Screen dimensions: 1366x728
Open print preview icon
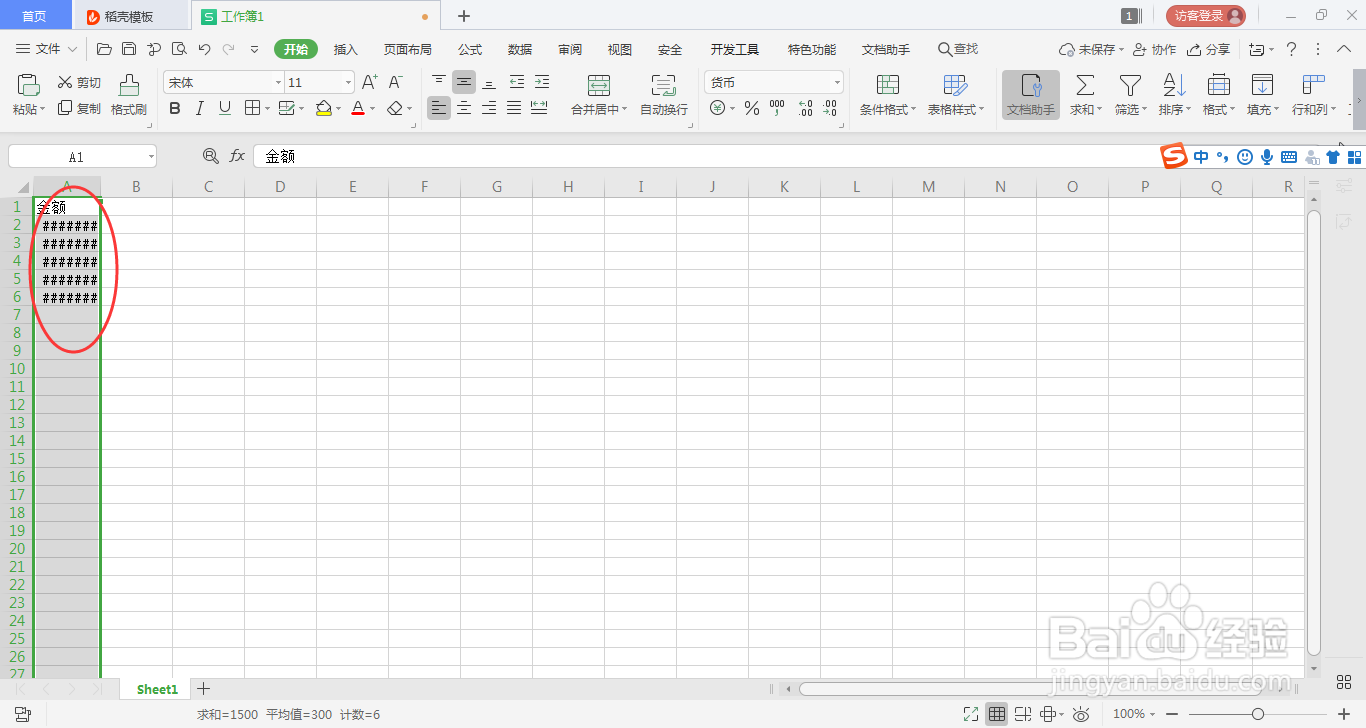coord(179,49)
